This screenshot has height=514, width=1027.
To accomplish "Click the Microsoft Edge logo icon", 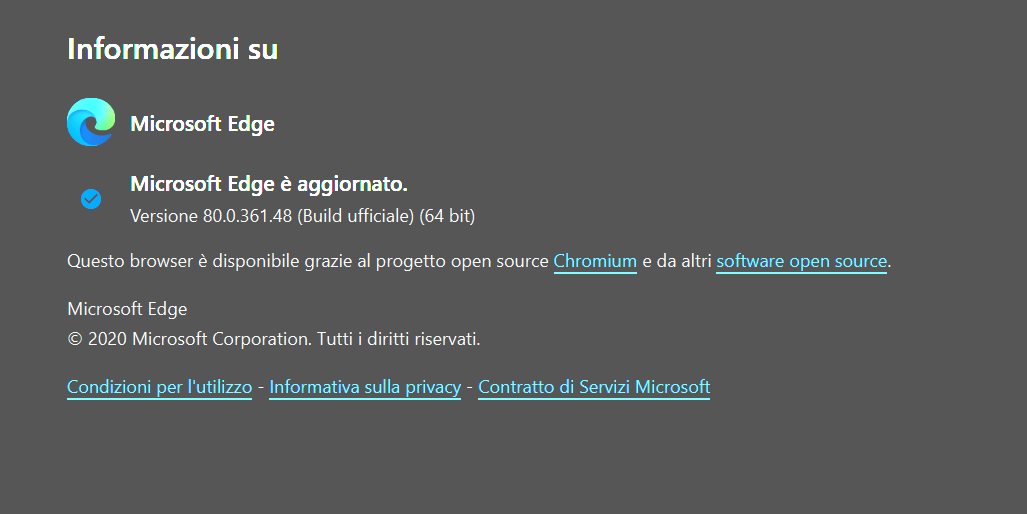I will click(x=91, y=122).
